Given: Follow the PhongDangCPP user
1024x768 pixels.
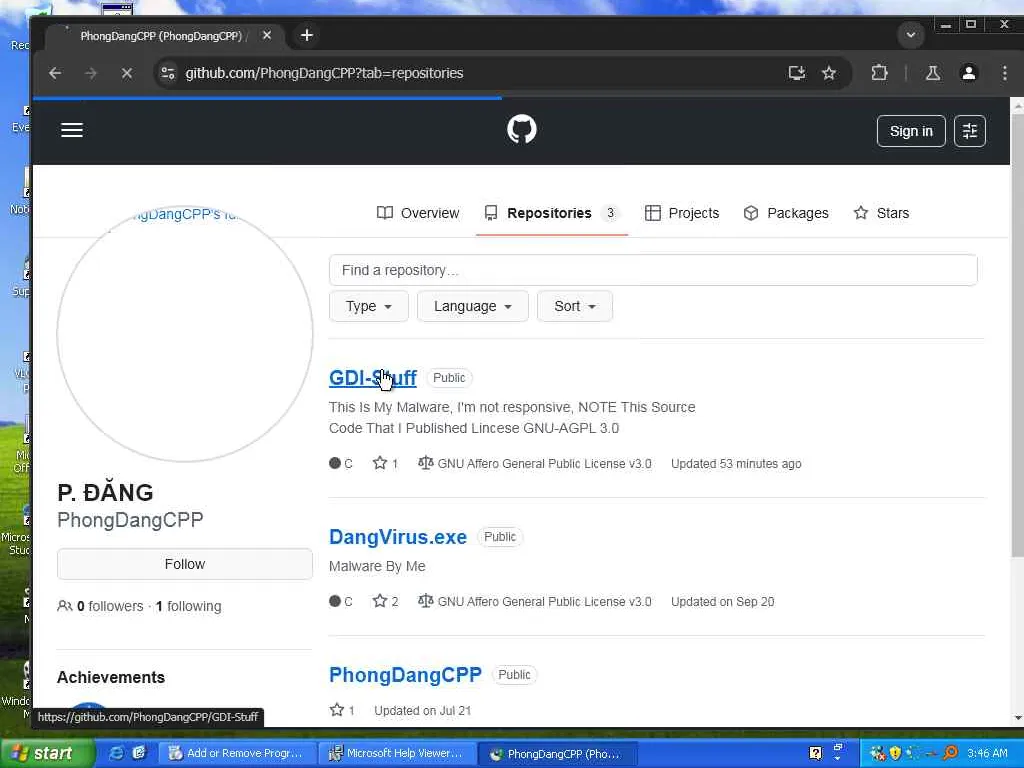Looking at the screenshot, I should click(185, 564).
